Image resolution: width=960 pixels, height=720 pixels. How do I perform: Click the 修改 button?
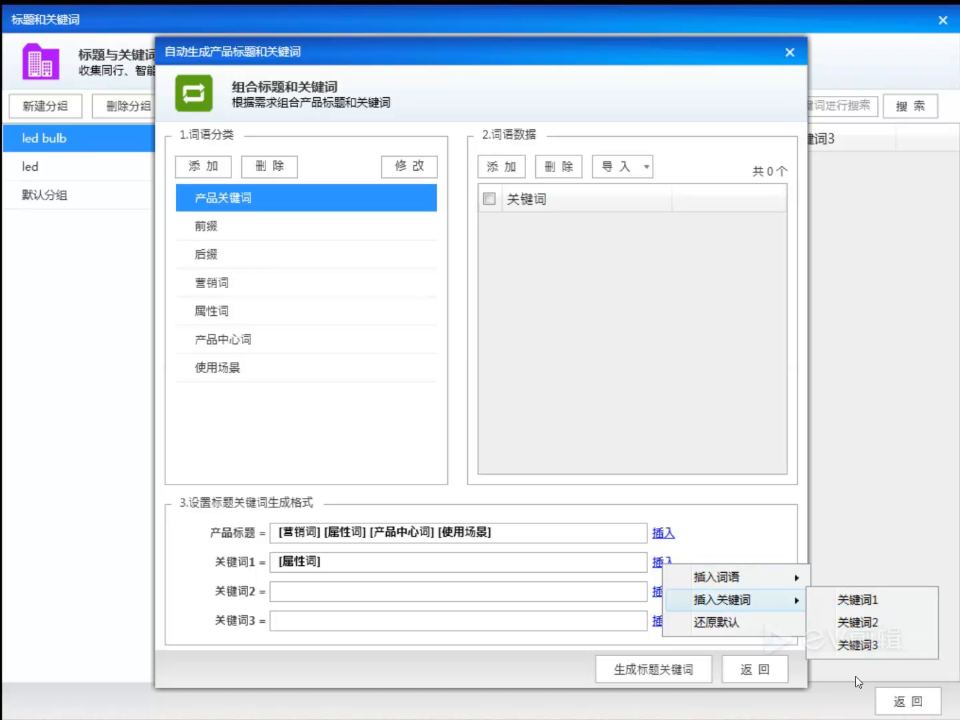click(409, 166)
